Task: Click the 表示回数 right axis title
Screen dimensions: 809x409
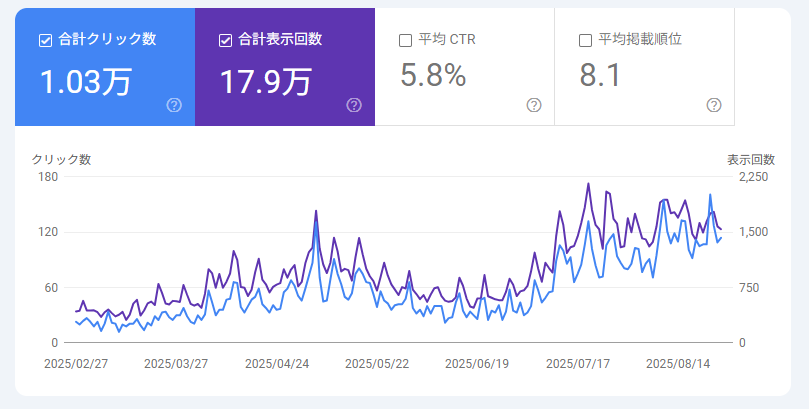Action: click(x=750, y=159)
